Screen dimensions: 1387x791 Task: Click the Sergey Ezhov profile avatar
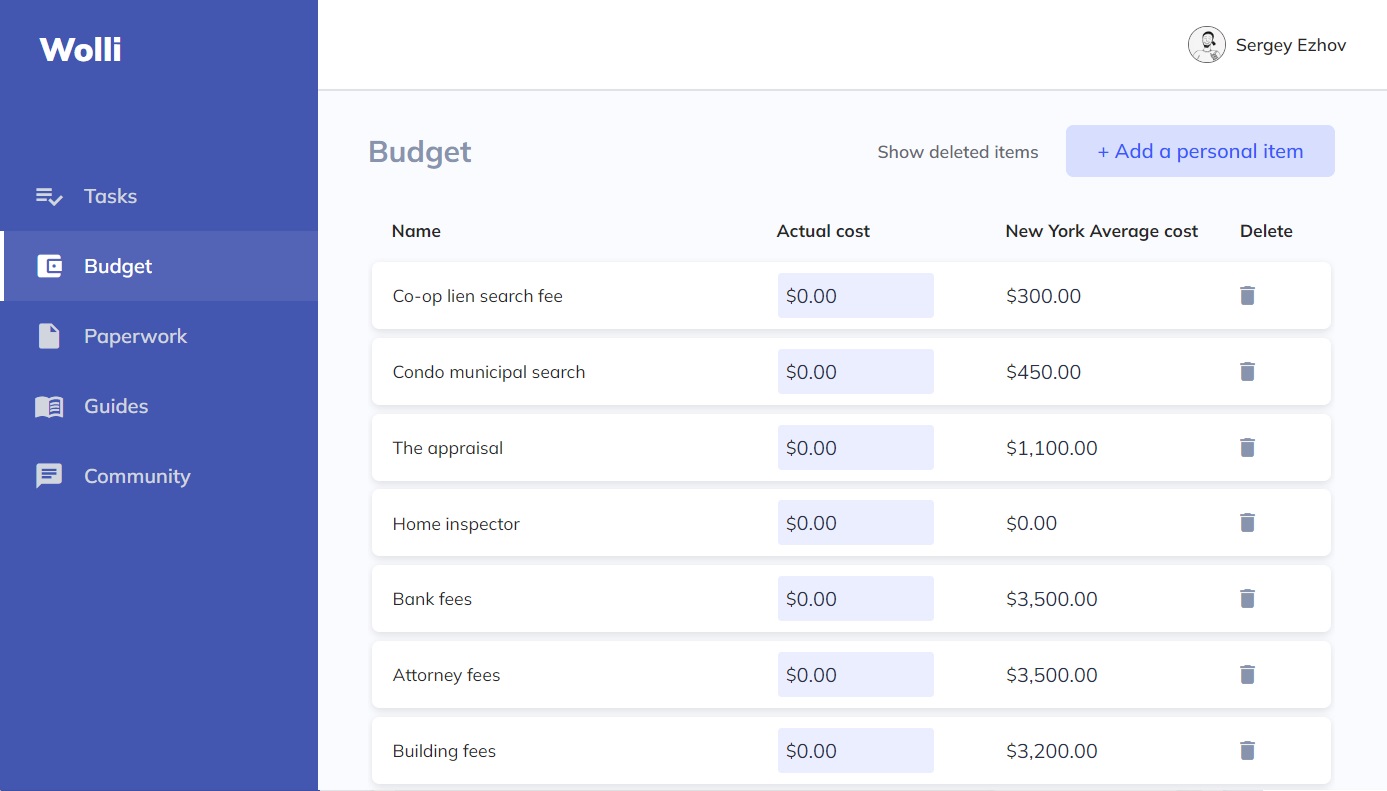(1207, 45)
